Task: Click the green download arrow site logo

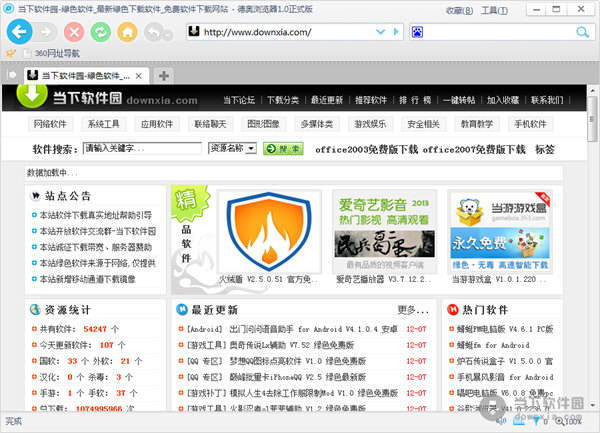Action: click(32, 94)
